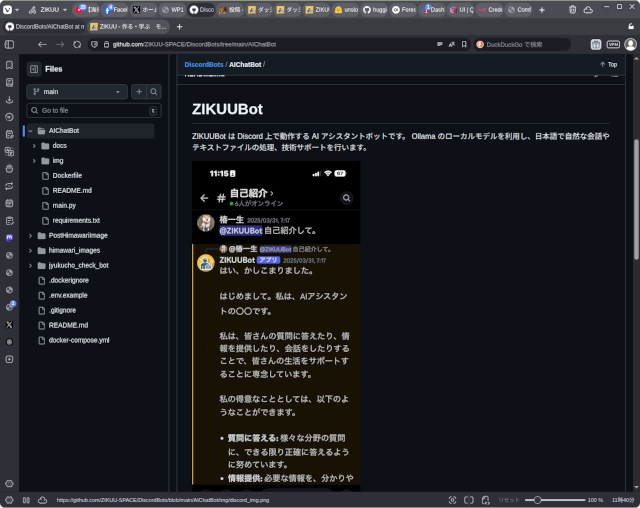This screenshot has height=508, width=640.
Task: Open sync status cloud in status bar
Action: [42, 500]
